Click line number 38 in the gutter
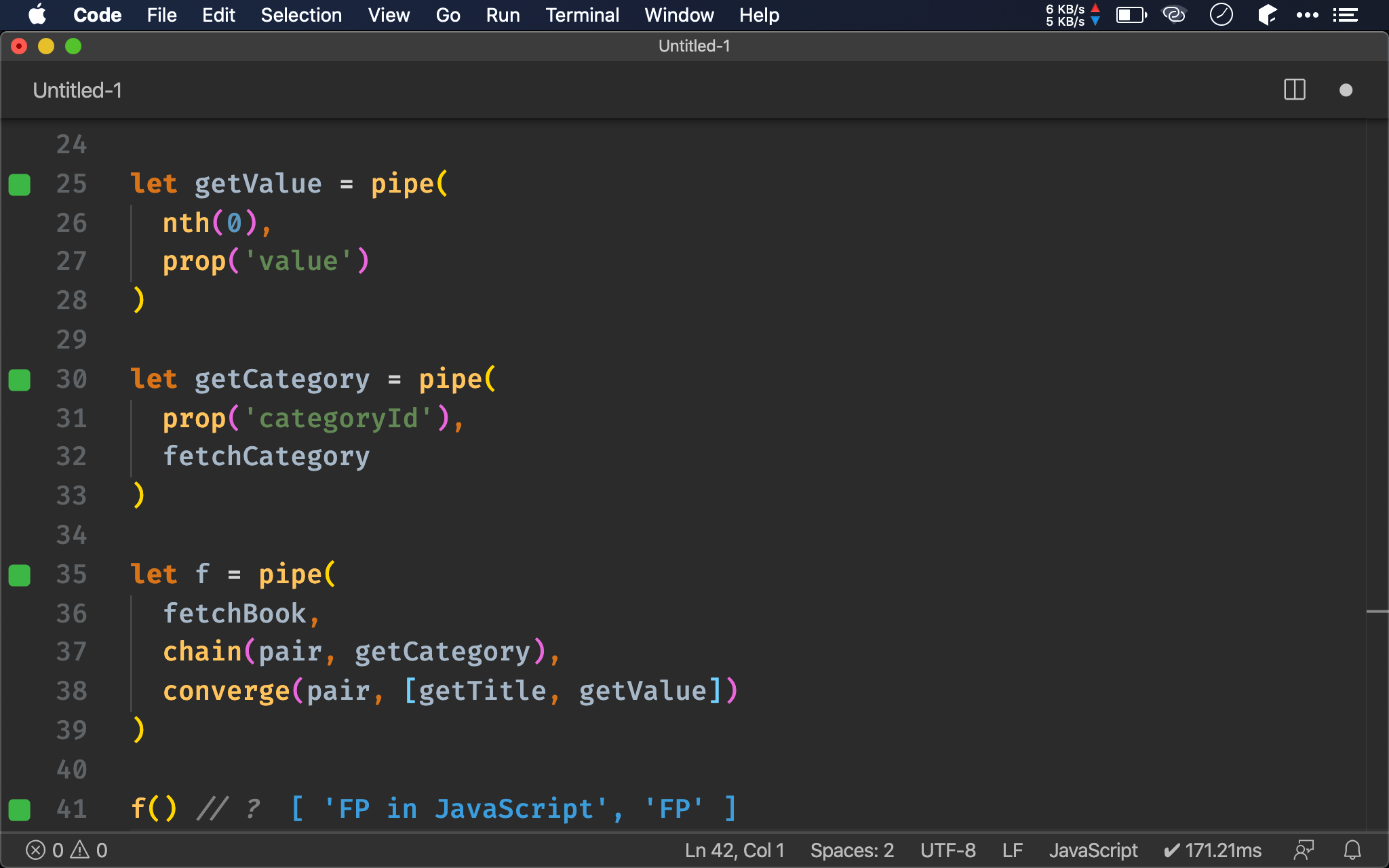Viewport: 1389px width, 868px height. [71, 691]
